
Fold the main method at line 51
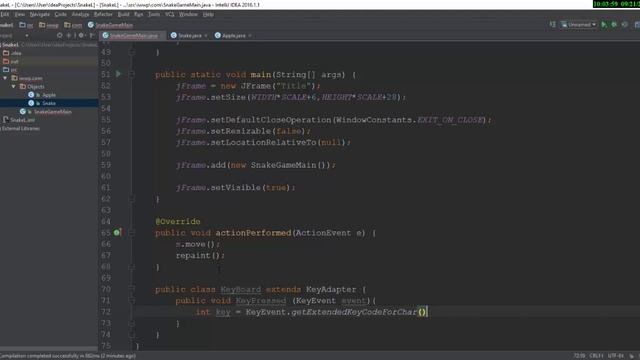(x=131, y=74)
